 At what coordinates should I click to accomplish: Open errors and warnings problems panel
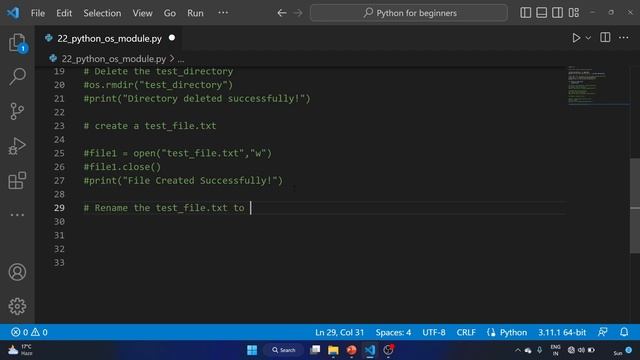[29, 332]
